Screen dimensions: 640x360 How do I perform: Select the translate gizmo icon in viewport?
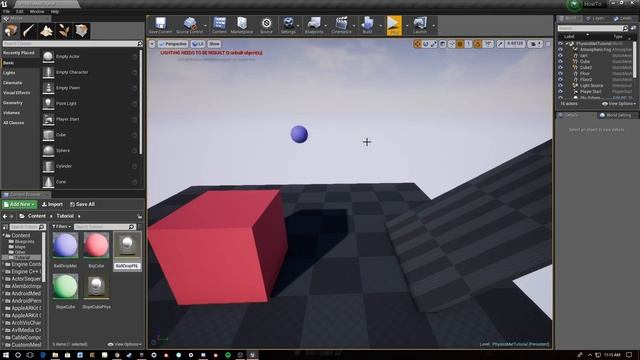[x=417, y=44]
